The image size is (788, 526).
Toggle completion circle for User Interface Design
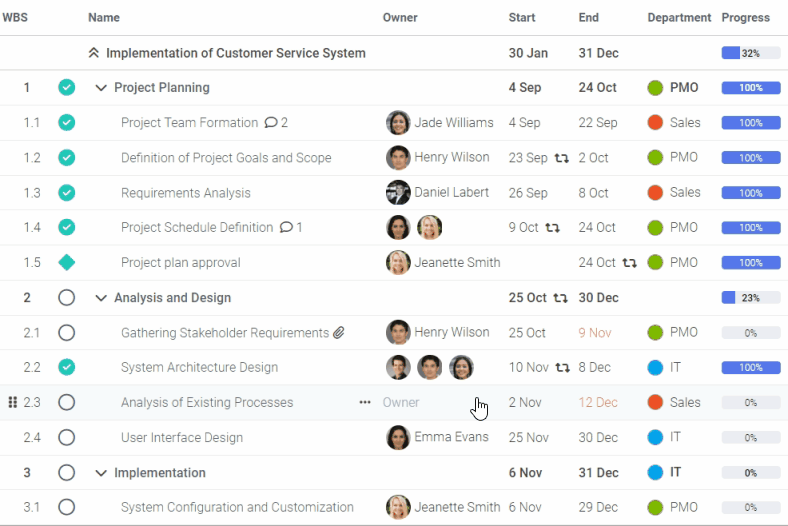(x=66, y=438)
